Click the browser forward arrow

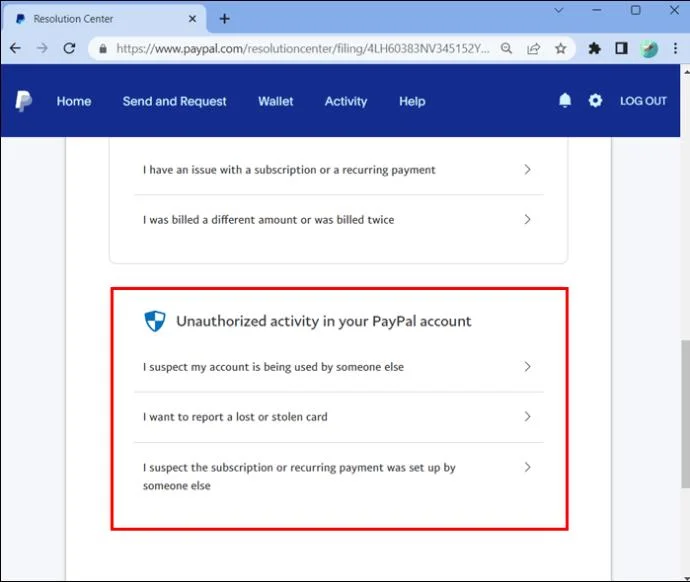[x=42, y=48]
